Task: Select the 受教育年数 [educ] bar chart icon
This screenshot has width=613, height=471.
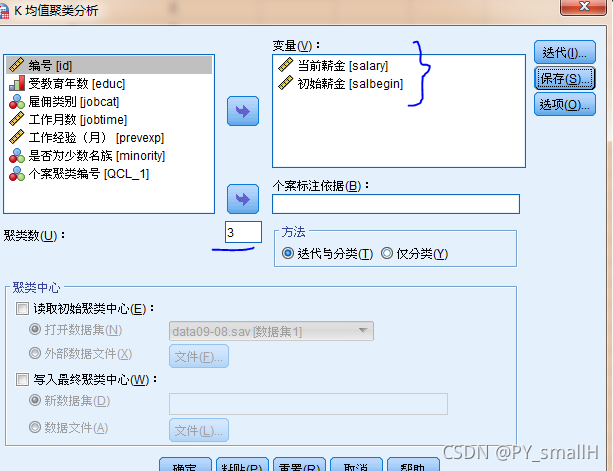Action: click(17, 83)
